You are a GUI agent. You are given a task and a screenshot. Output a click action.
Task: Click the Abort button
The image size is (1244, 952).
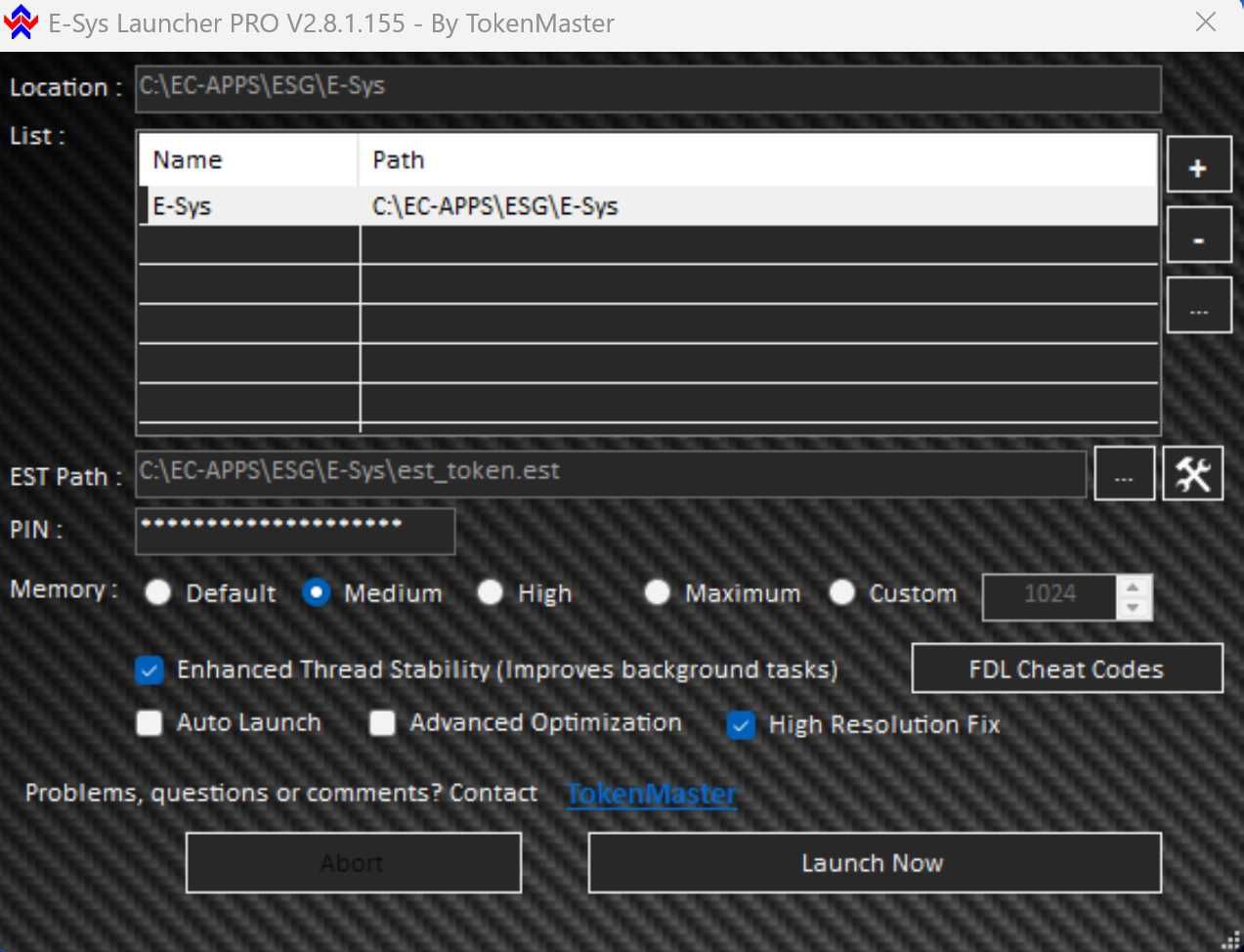click(353, 863)
